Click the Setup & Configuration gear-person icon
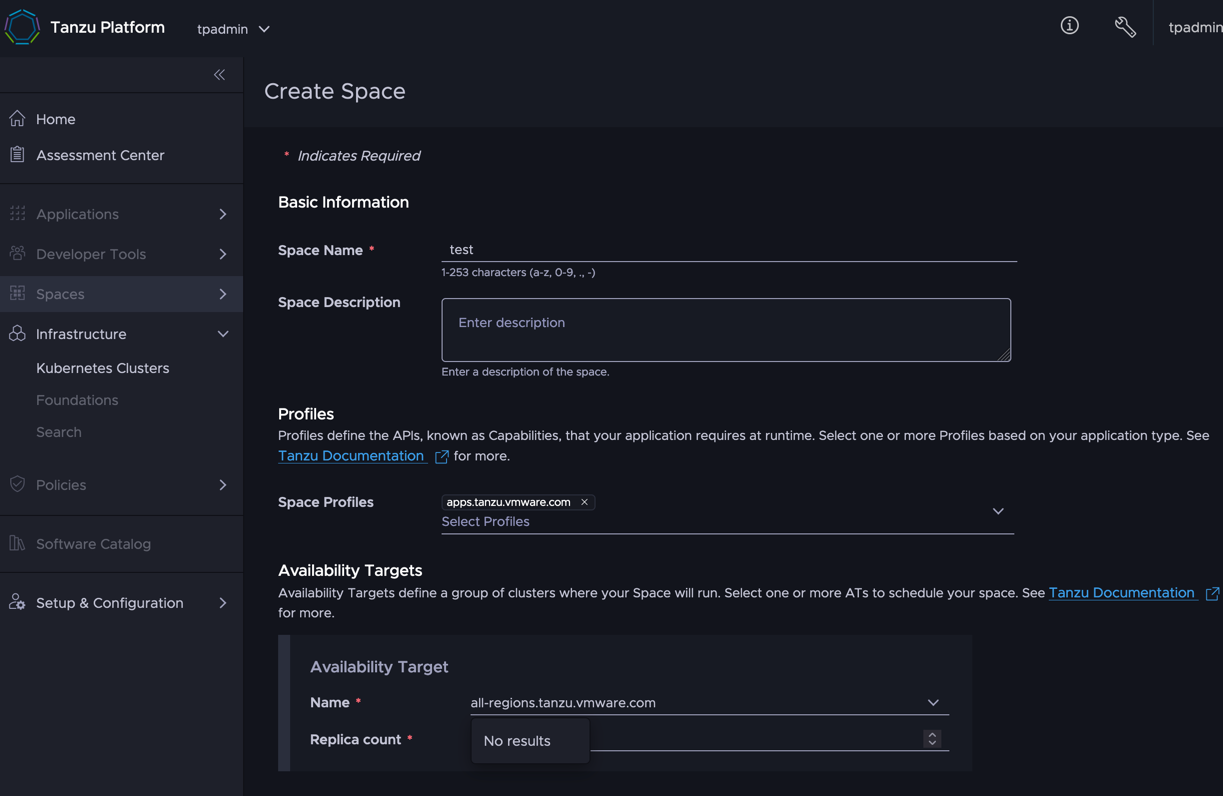Screen dimensions: 1223x796 [17, 602]
